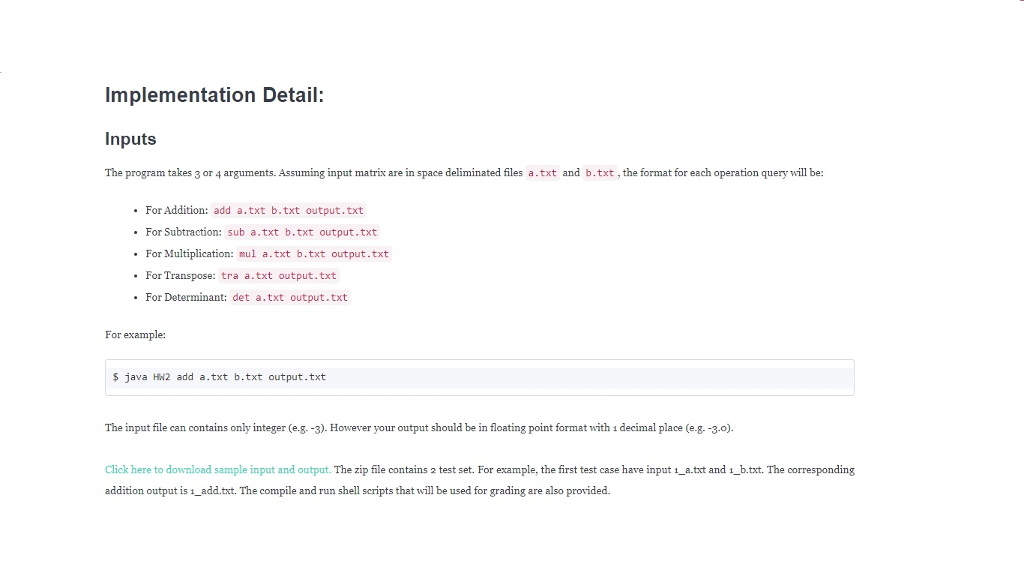
Task: Click the code 'sub a.txt b.txt output.txt'
Action: coord(302,232)
